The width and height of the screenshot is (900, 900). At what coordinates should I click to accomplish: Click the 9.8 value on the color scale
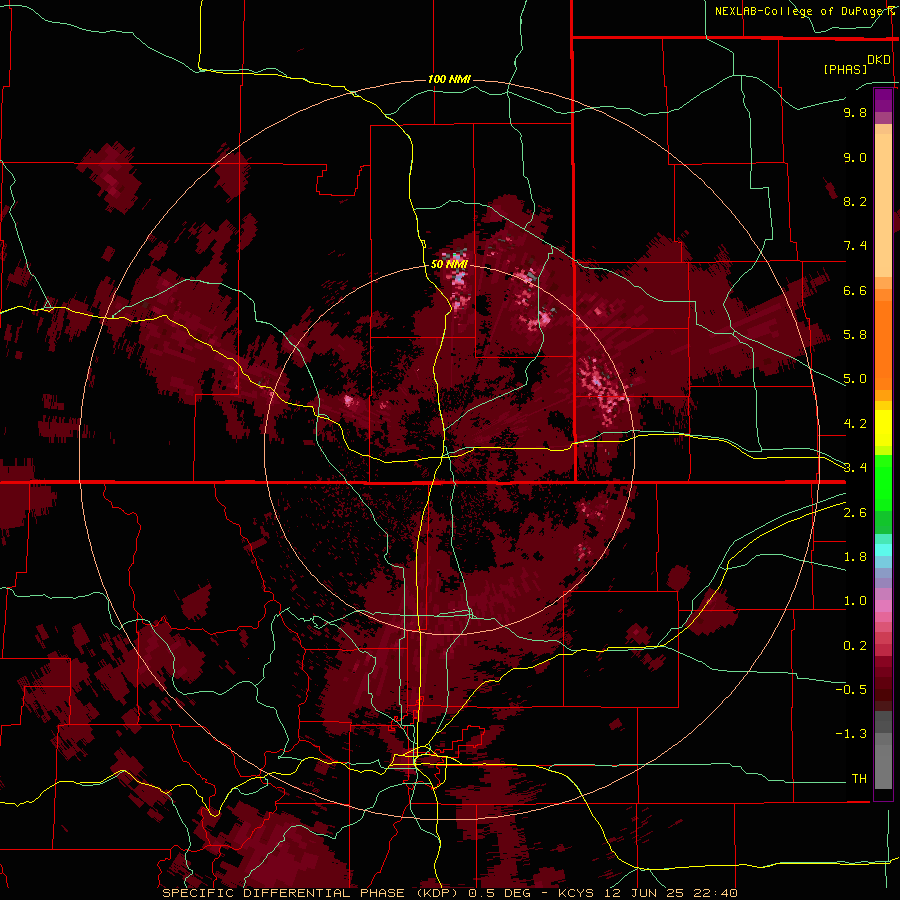pos(855,112)
